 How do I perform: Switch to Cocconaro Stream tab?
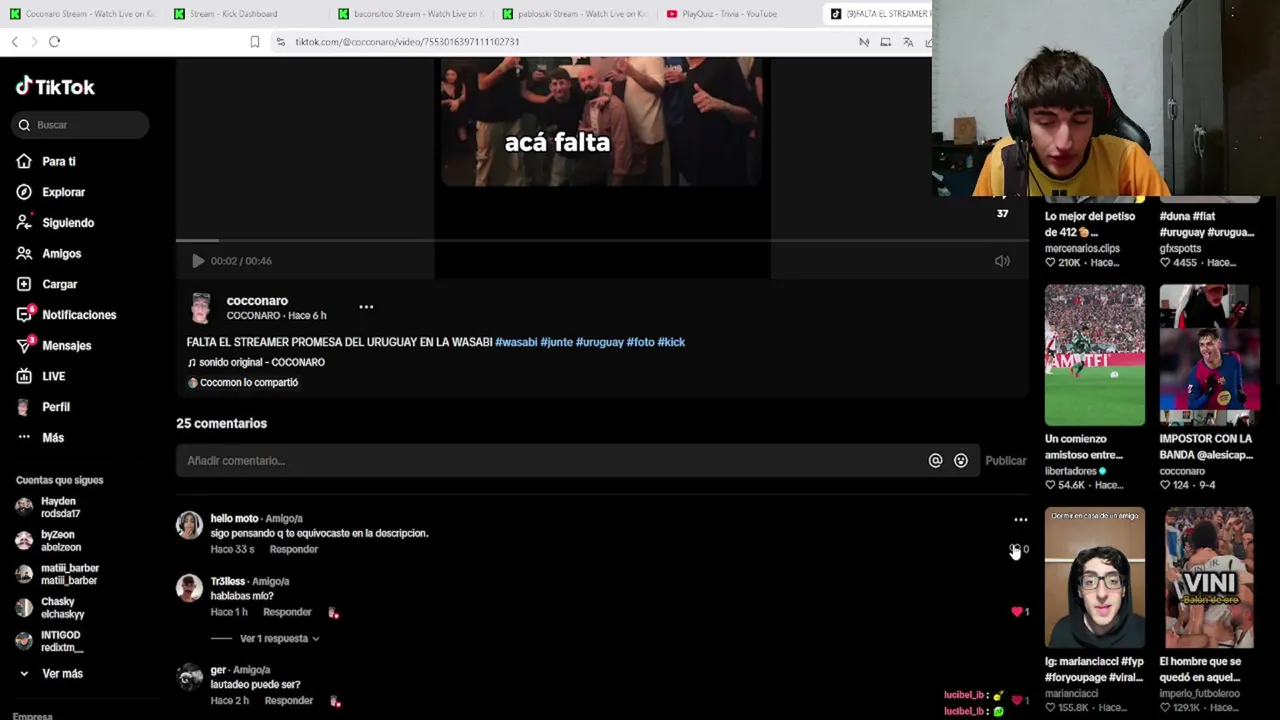coord(82,14)
